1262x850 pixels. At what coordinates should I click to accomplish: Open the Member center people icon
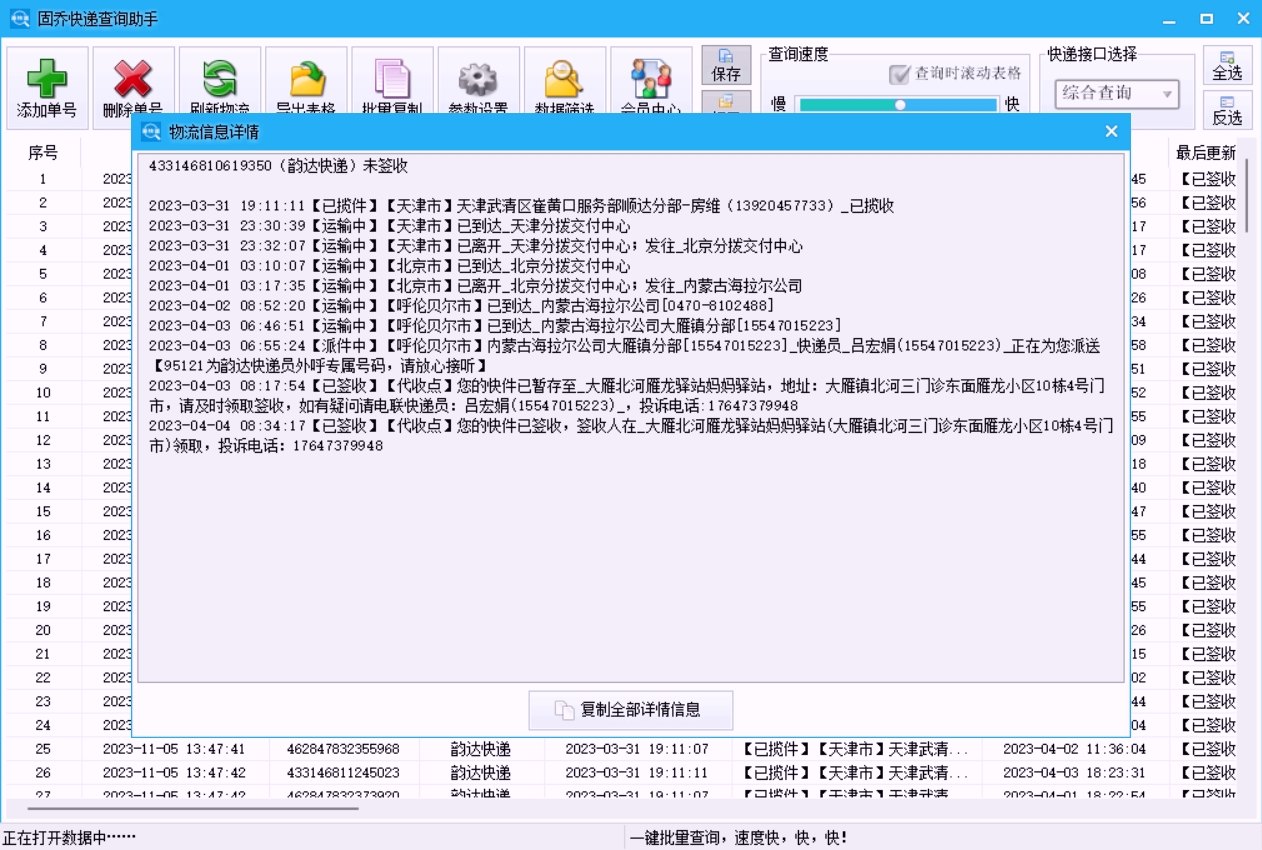651,80
